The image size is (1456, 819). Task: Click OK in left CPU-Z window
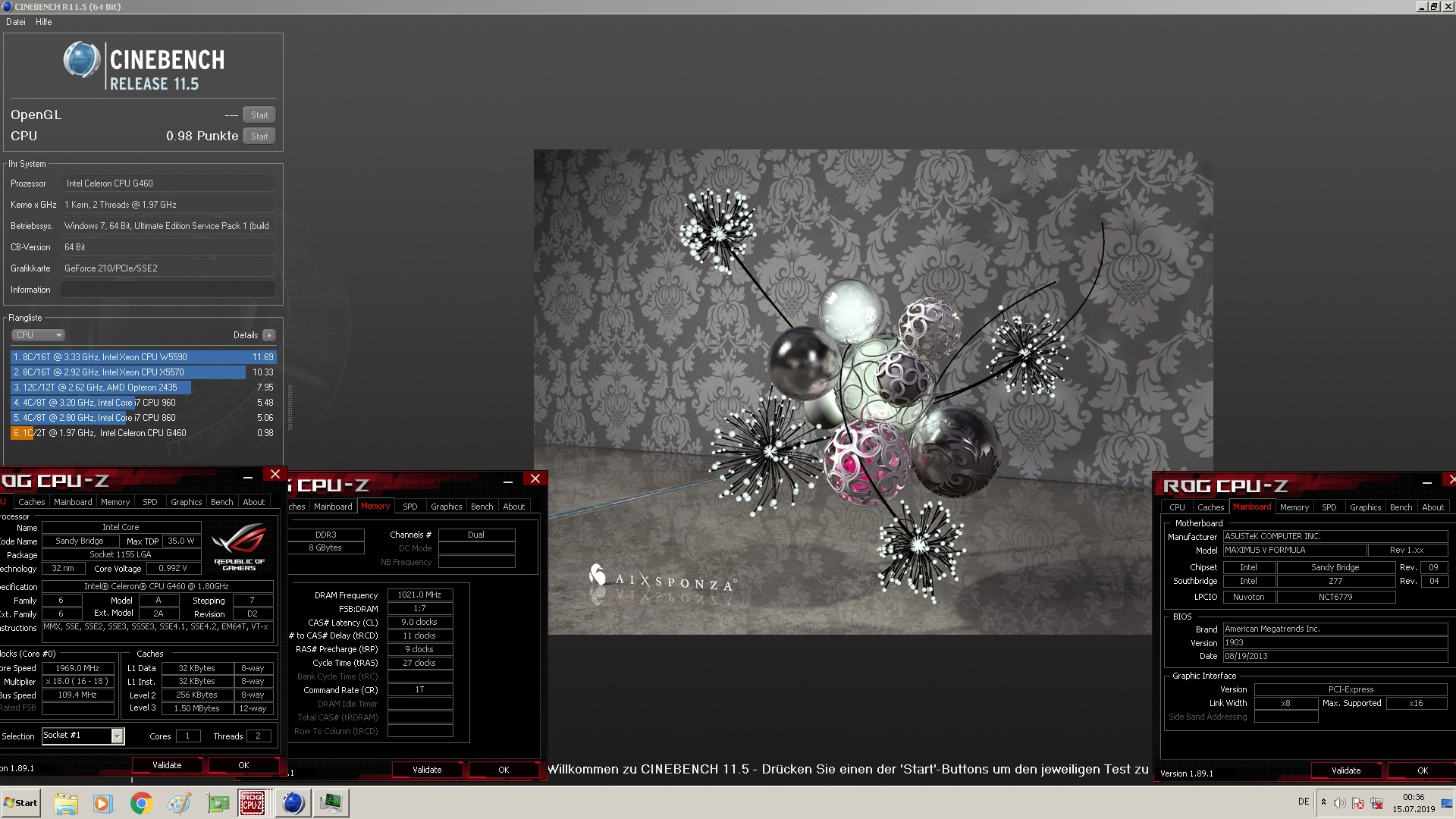coord(243,766)
